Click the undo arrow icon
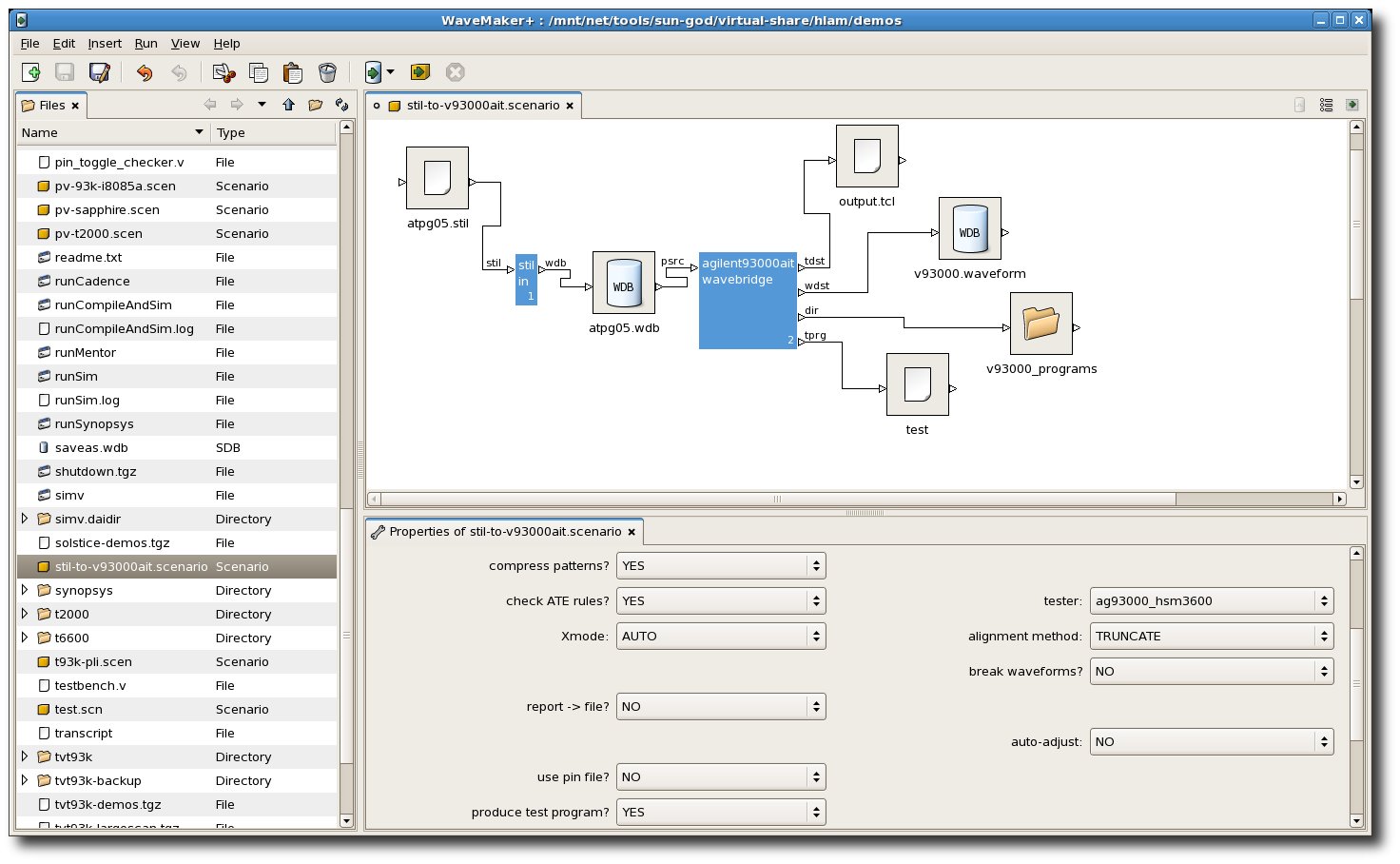This screenshot has width=1400, height=864. (x=145, y=72)
